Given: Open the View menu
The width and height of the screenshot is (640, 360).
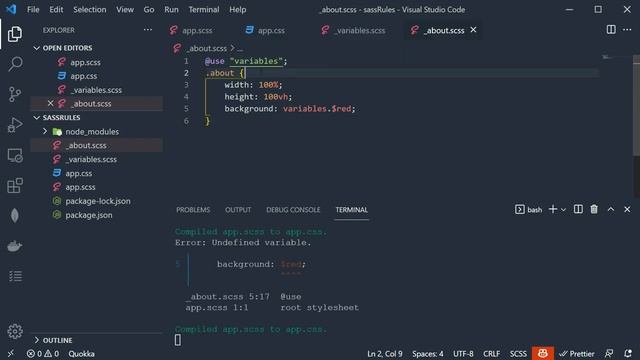Looking at the screenshot, I should pos(124,9).
